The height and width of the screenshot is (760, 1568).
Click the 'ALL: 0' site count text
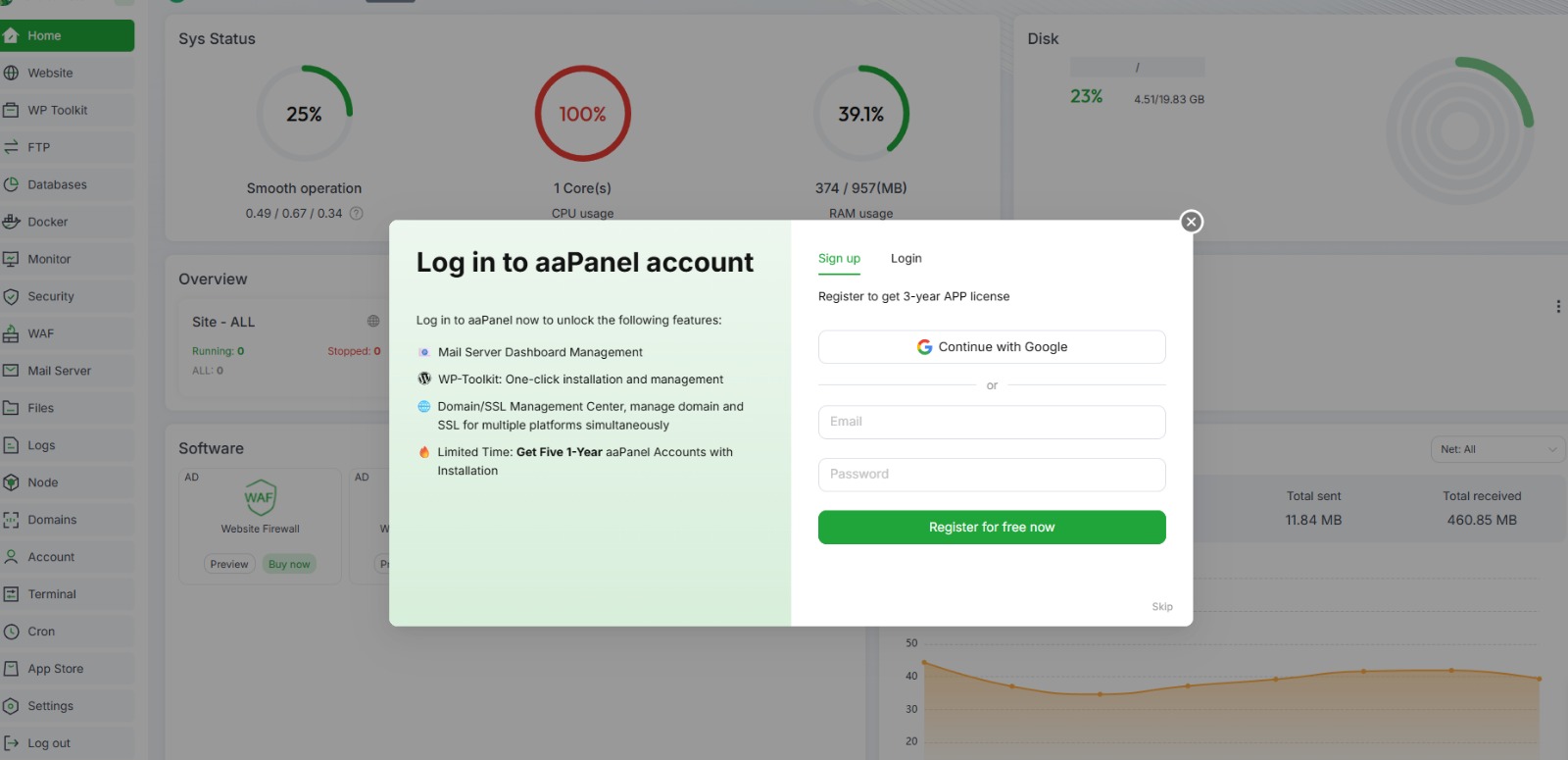[x=208, y=371]
